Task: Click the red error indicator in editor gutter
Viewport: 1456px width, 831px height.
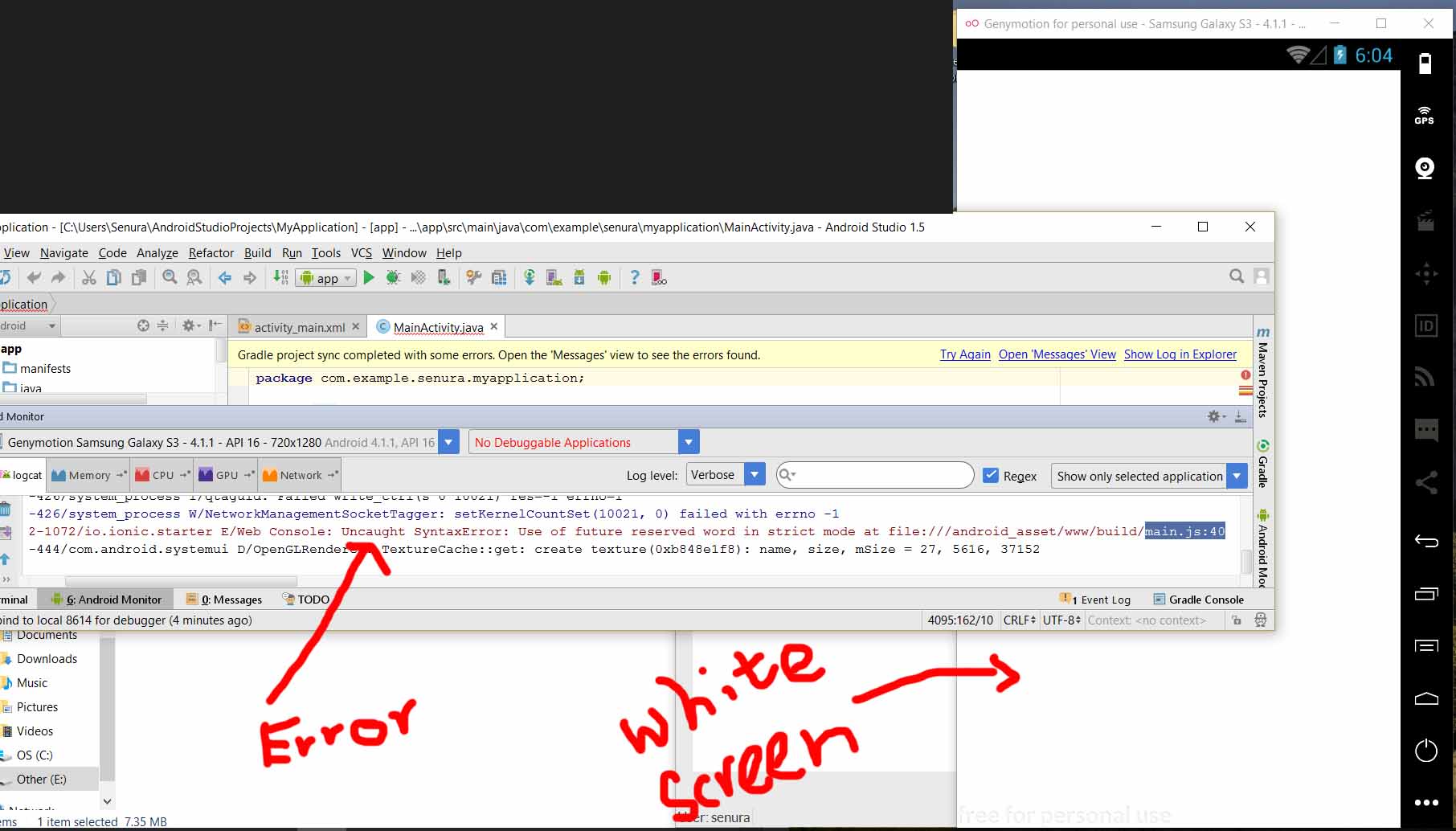Action: (x=1245, y=375)
